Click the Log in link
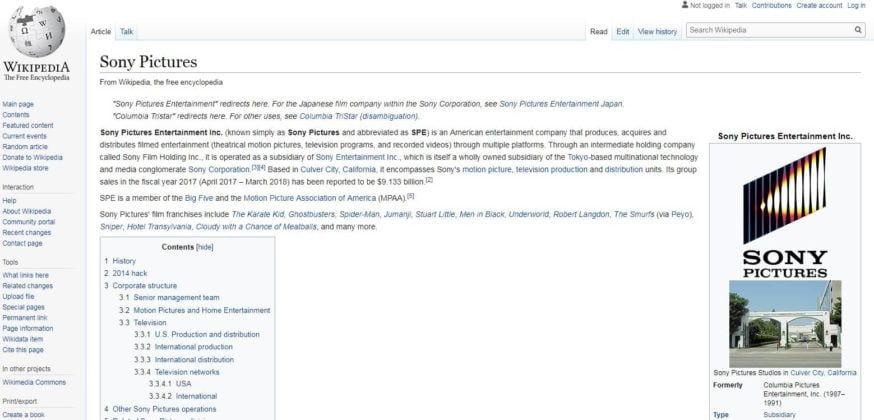The width and height of the screenshot is (874, 420). [856, 6]
